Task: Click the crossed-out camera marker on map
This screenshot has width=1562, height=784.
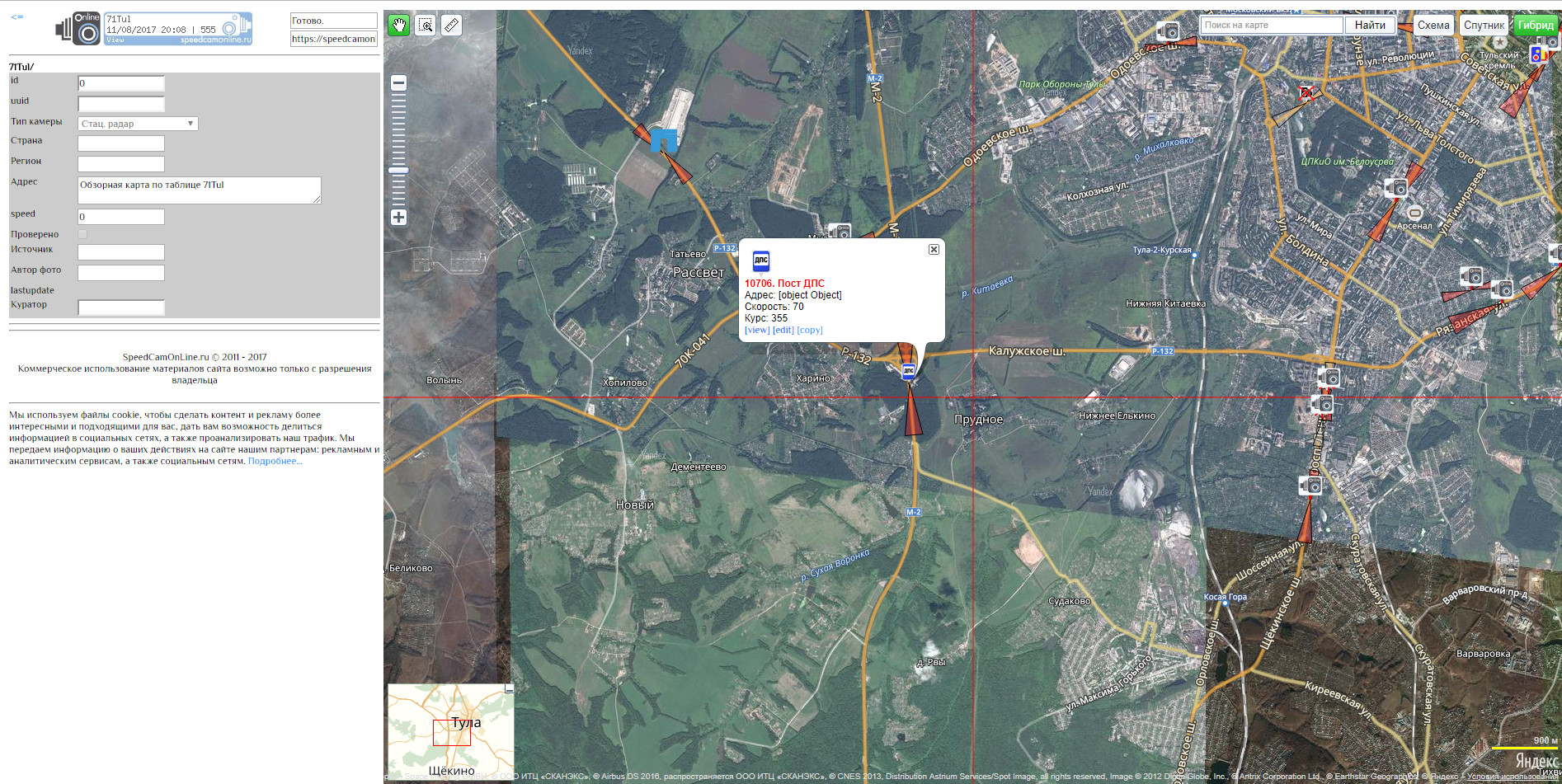Action: [x=1306, y=93]
